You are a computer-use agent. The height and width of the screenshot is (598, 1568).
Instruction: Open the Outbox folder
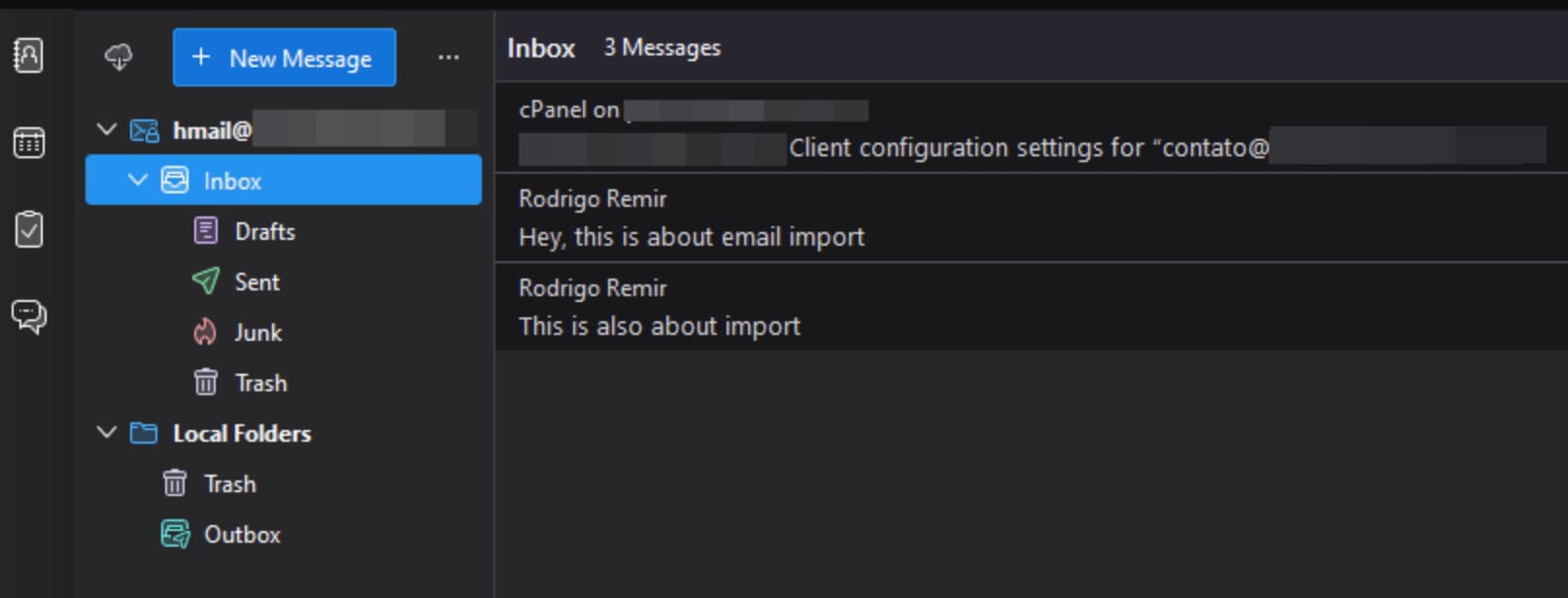tap(242, 535)
